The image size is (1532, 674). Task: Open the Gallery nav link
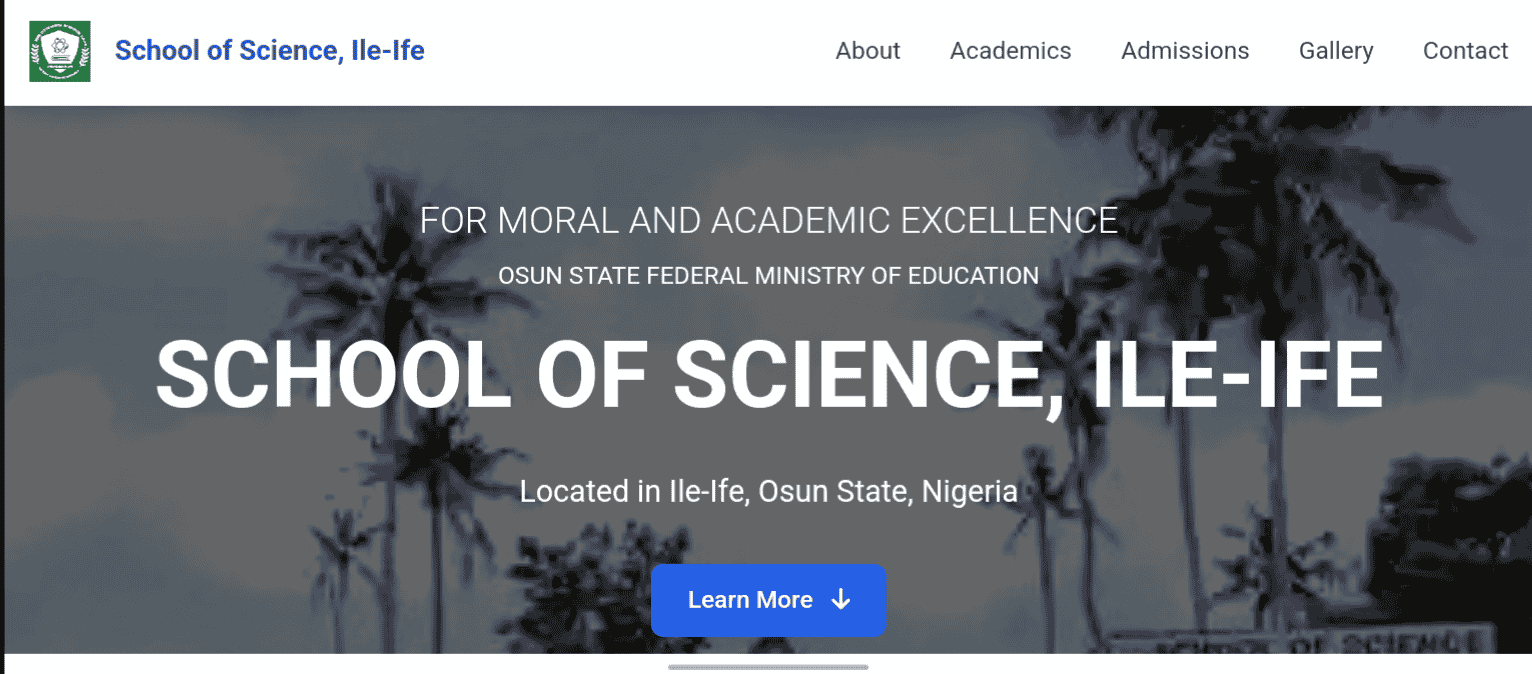1336,51
